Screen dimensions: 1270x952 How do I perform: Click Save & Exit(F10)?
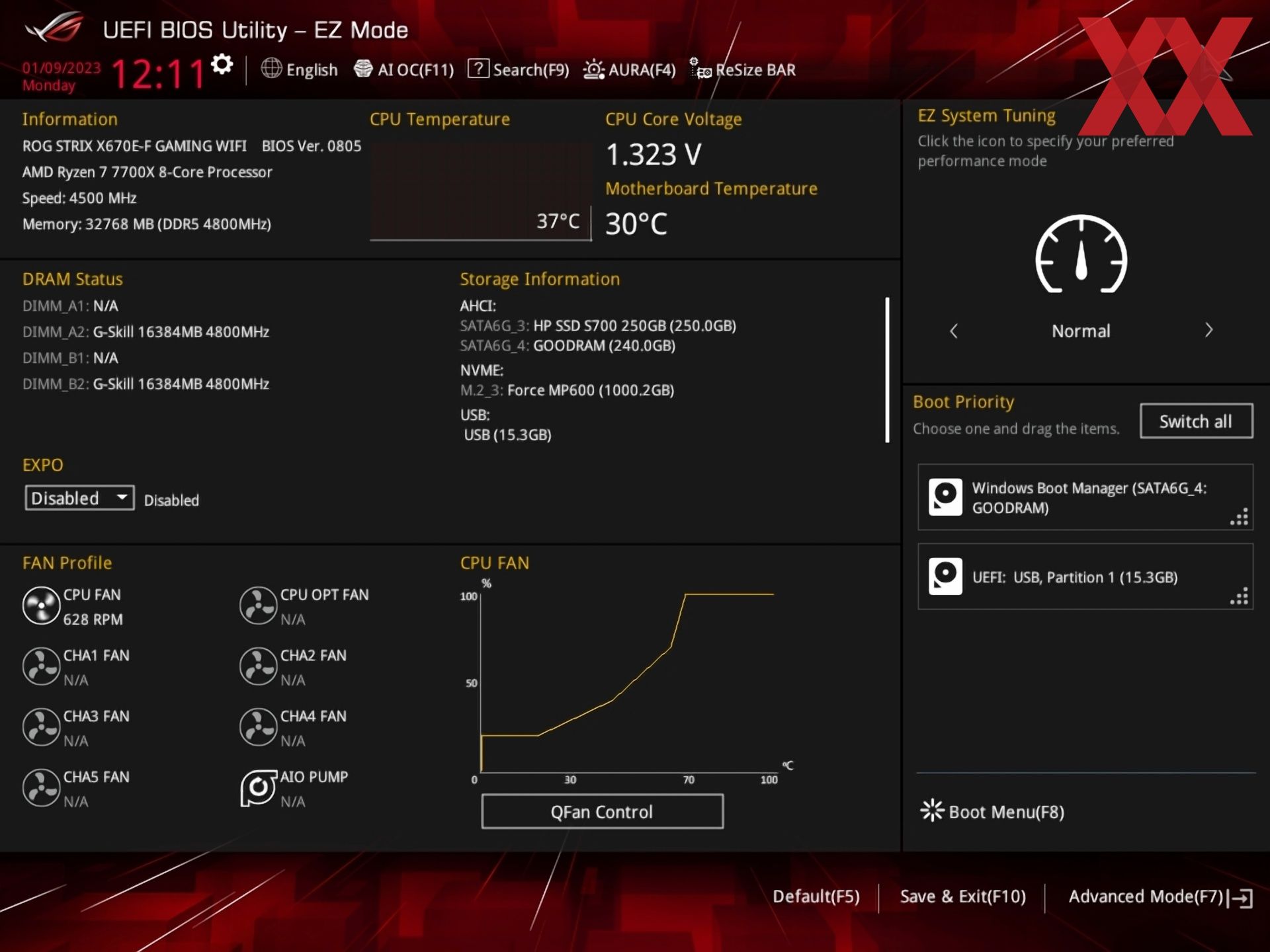coord(962,896)
